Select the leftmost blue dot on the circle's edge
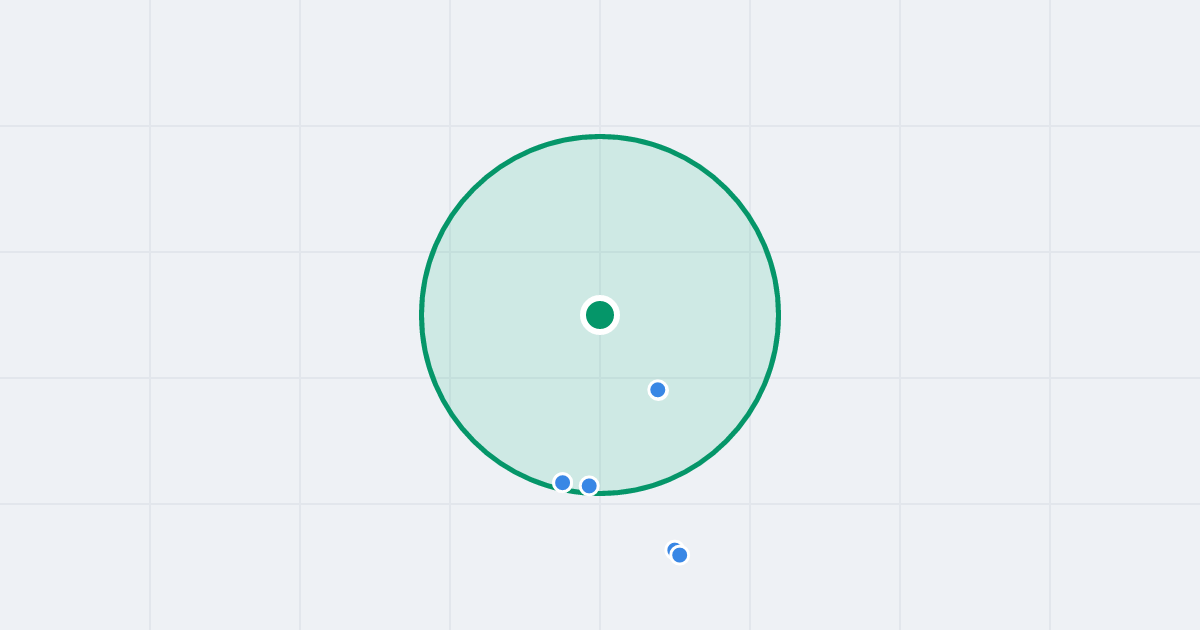 tap(563, 483)
